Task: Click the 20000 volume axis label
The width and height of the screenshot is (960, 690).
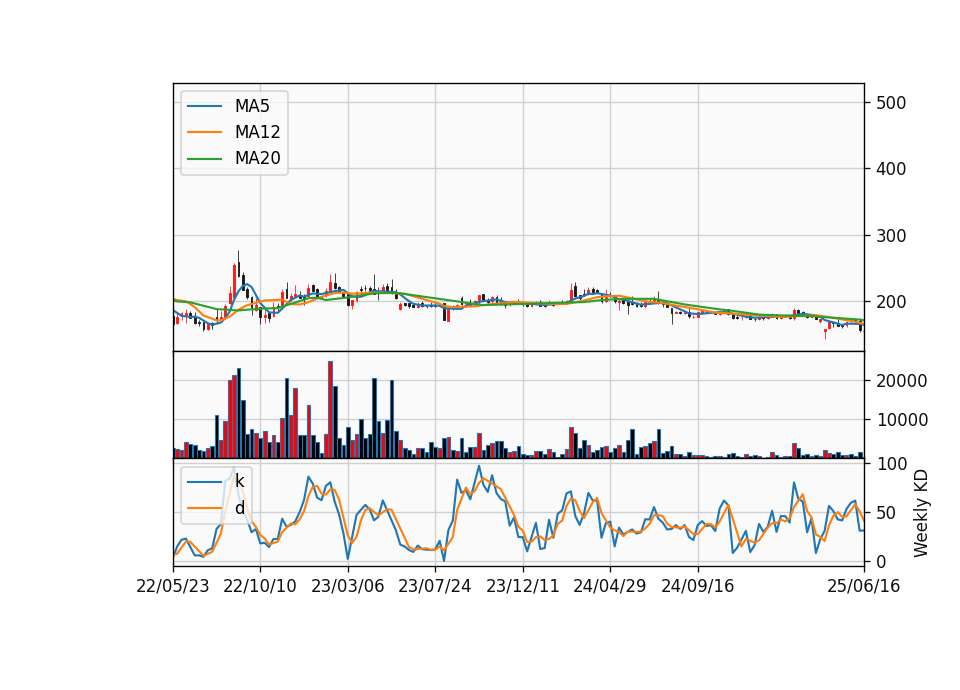Action: click(x=901, y=381)
